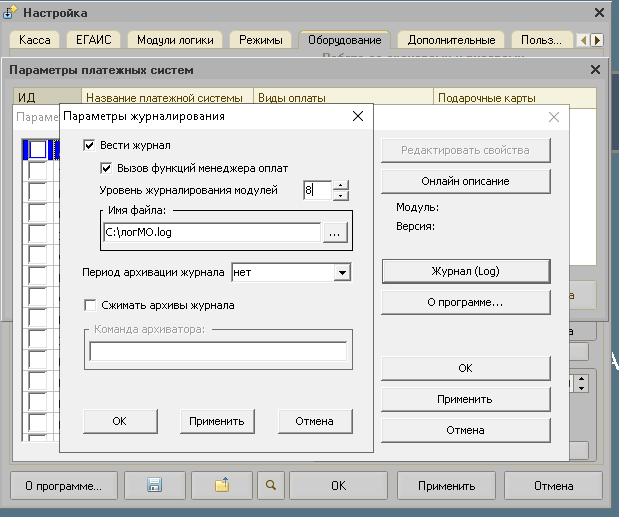The image size is (619, 517).
Task: Click the Онлайн описание button
Action: 465,181
